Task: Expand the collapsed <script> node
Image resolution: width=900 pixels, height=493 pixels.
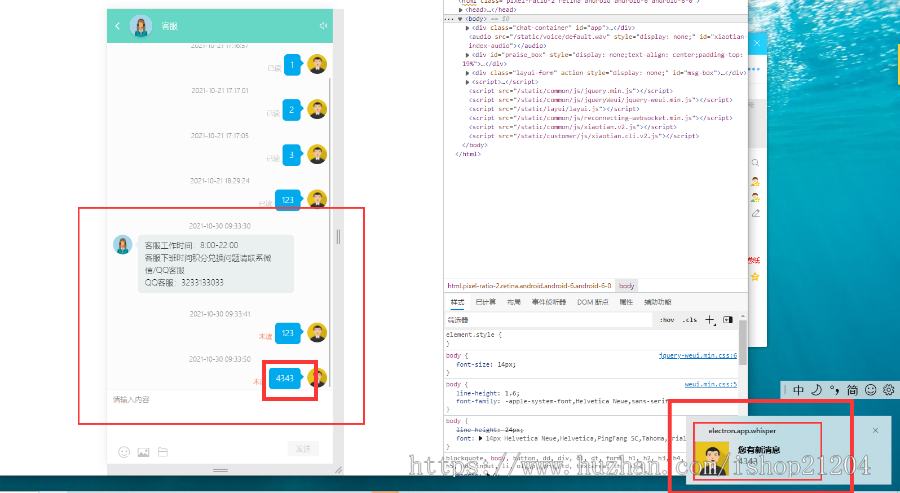Action: click(x=468, y=82)
